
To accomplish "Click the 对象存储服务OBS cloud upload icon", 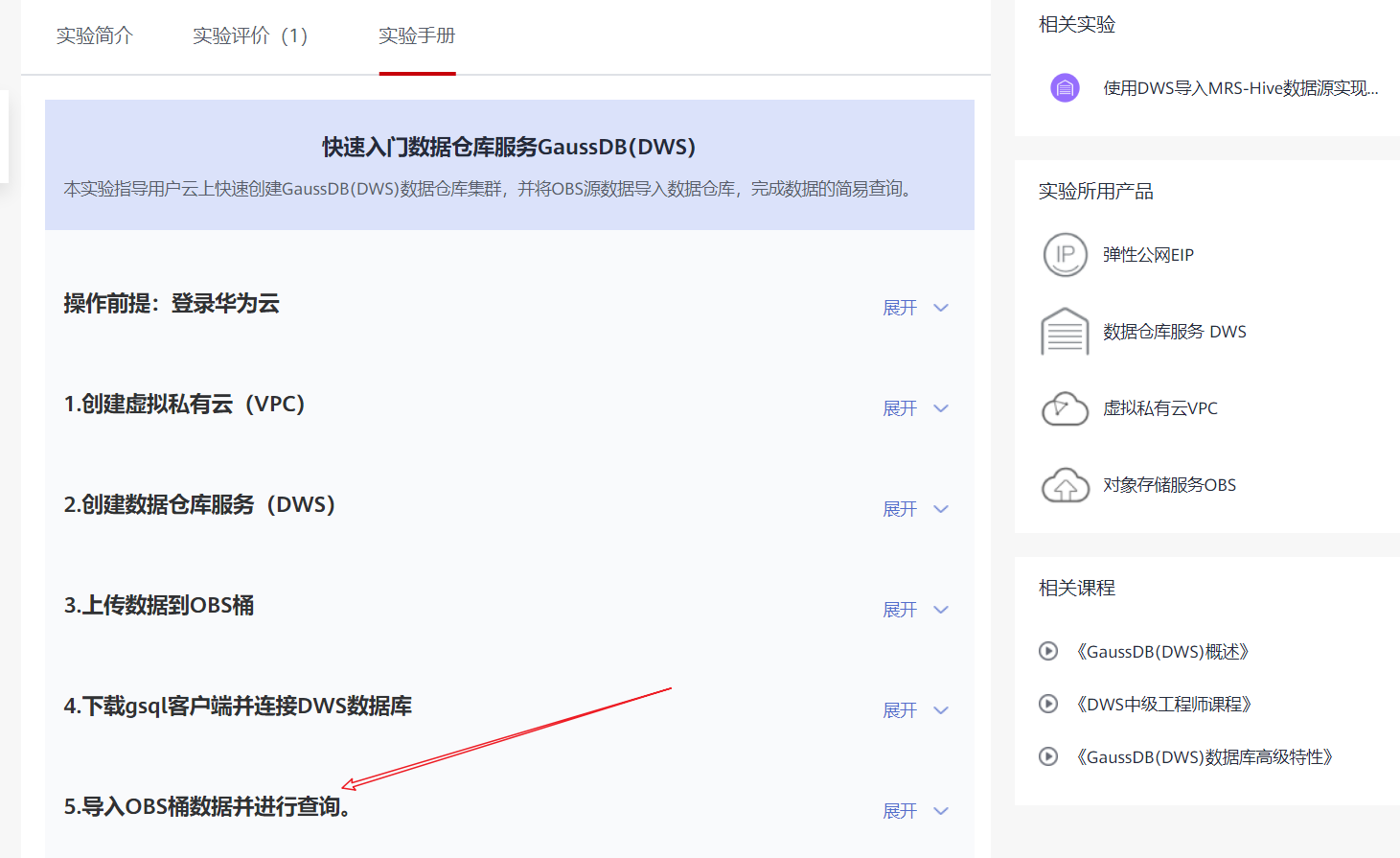I will coord(1065,485).
